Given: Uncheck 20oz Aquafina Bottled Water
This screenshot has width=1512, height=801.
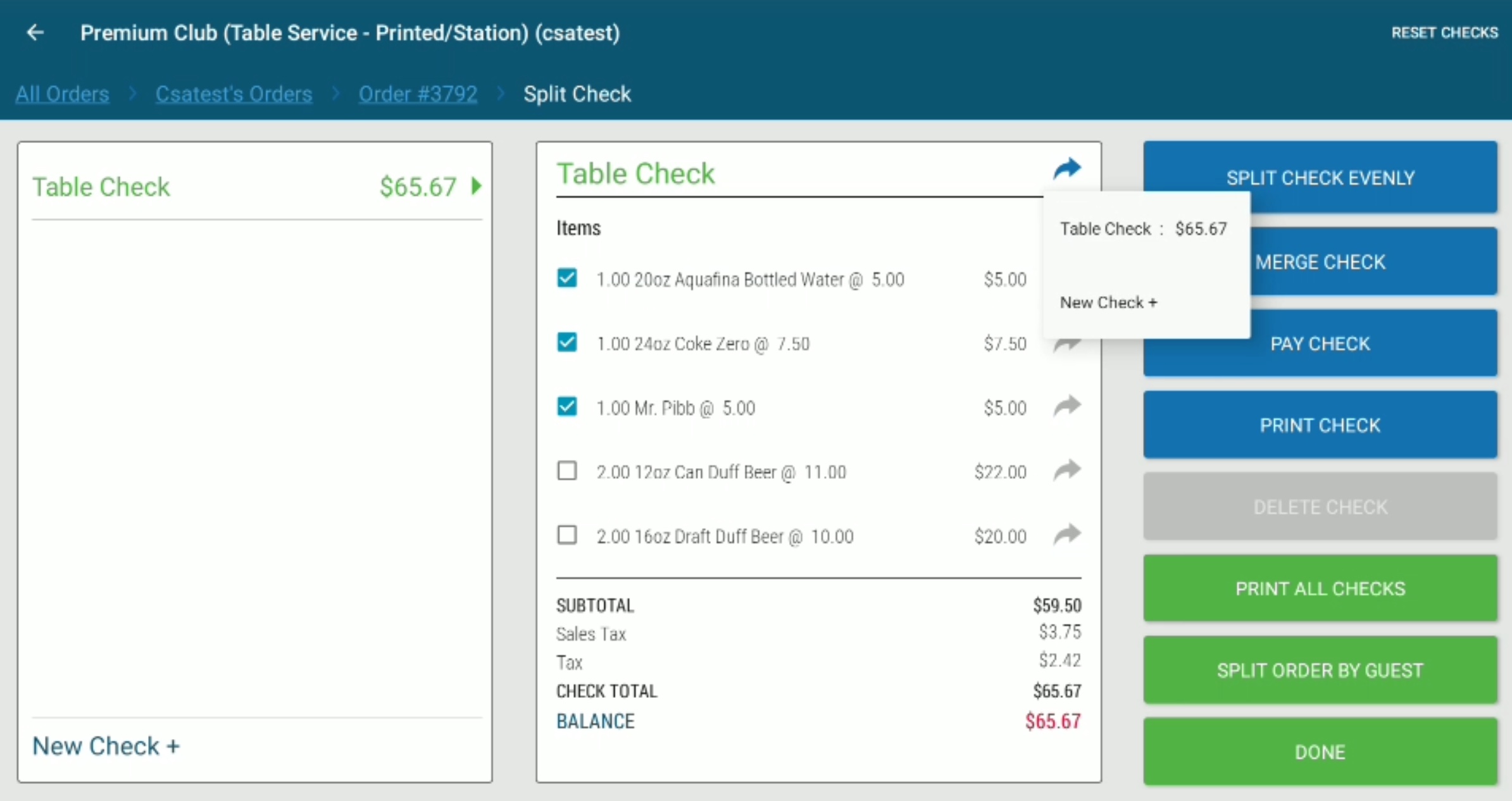Looking at the screenshot, I should point(567,278).
